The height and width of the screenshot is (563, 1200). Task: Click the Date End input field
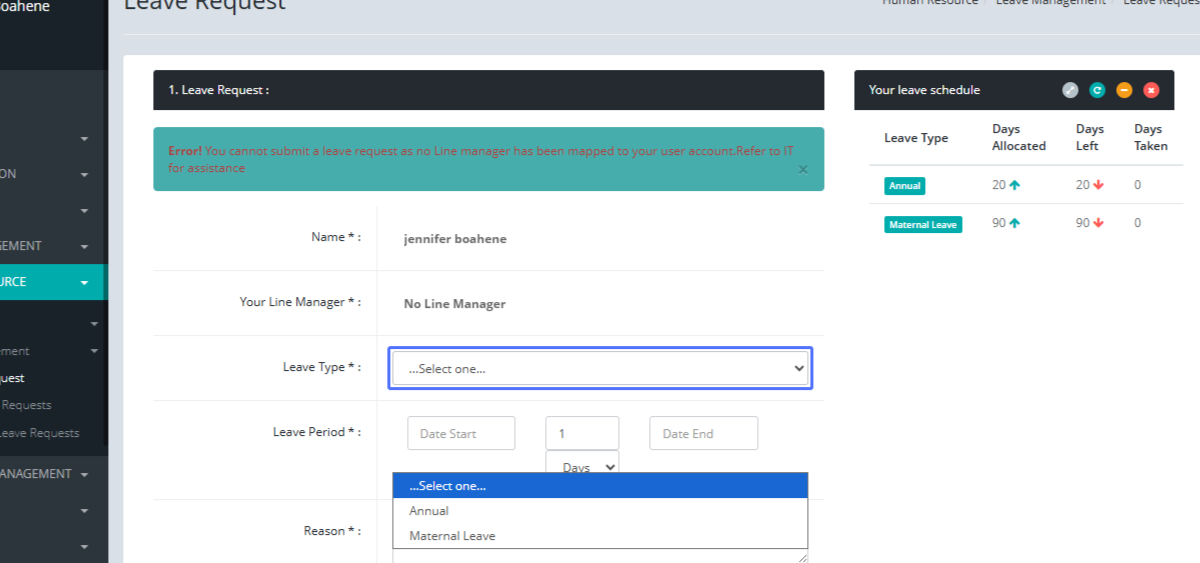pyautogui.click(x=703, y=434)
